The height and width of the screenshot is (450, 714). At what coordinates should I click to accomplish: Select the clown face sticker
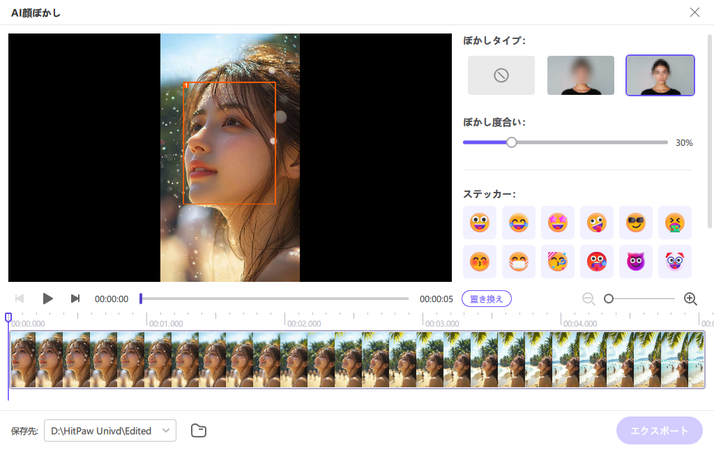click(x=674, y=261)
